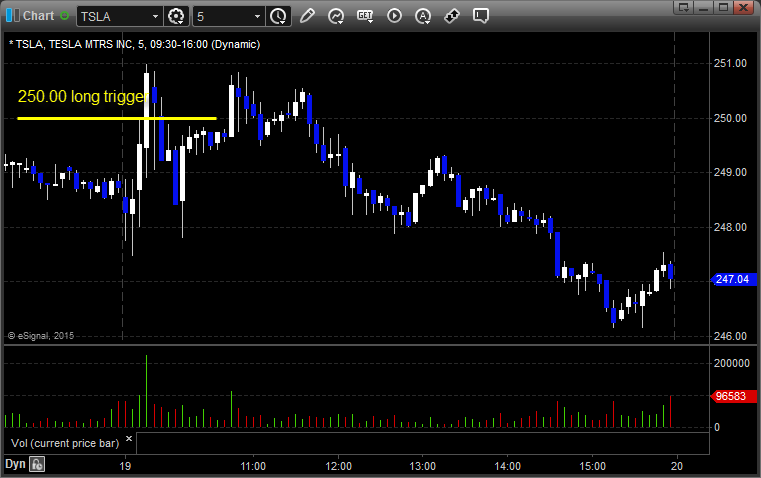The height and width of the screenshot is (478, 761).
Task: Close the chart window
Action: pyautogui.click(x=744, y=7)
